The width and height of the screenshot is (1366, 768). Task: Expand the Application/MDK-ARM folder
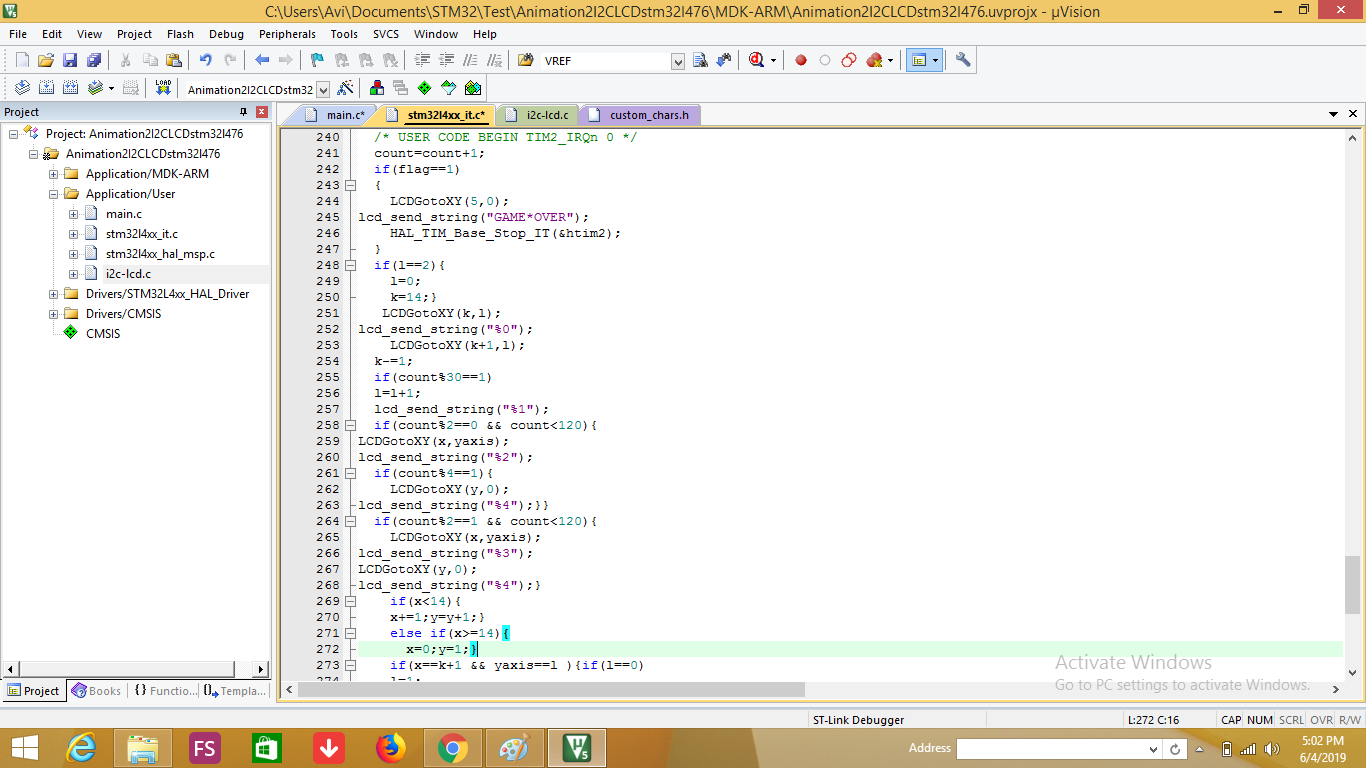pos(54,174)
